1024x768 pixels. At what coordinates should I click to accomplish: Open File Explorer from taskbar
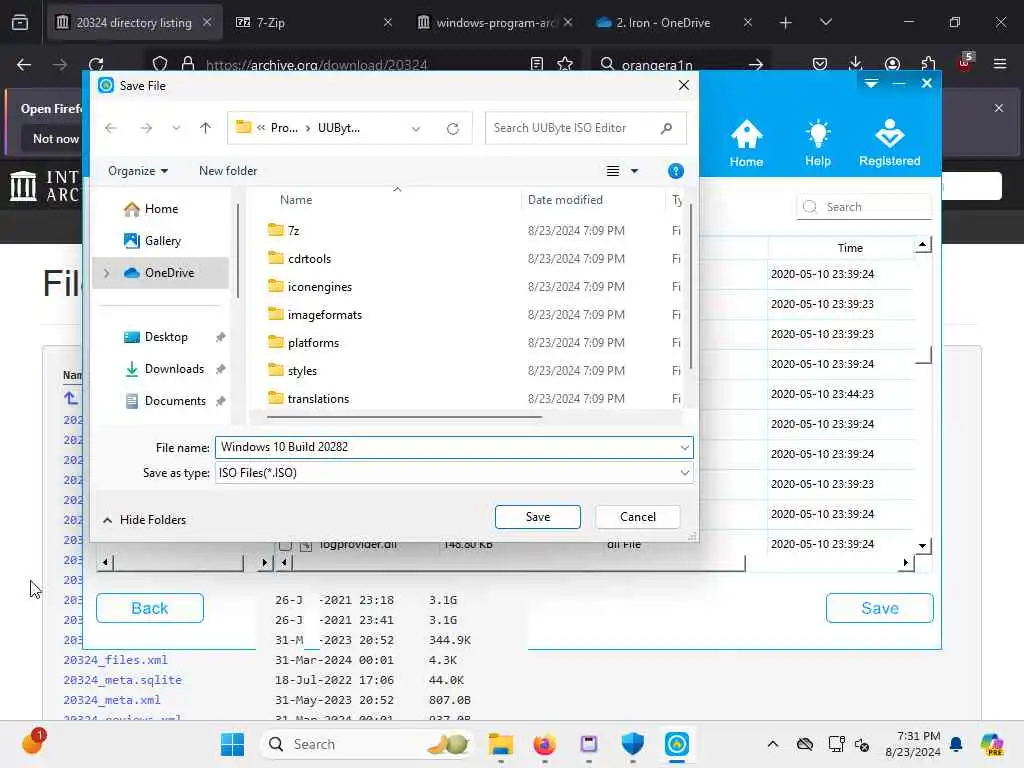[501, 744]
